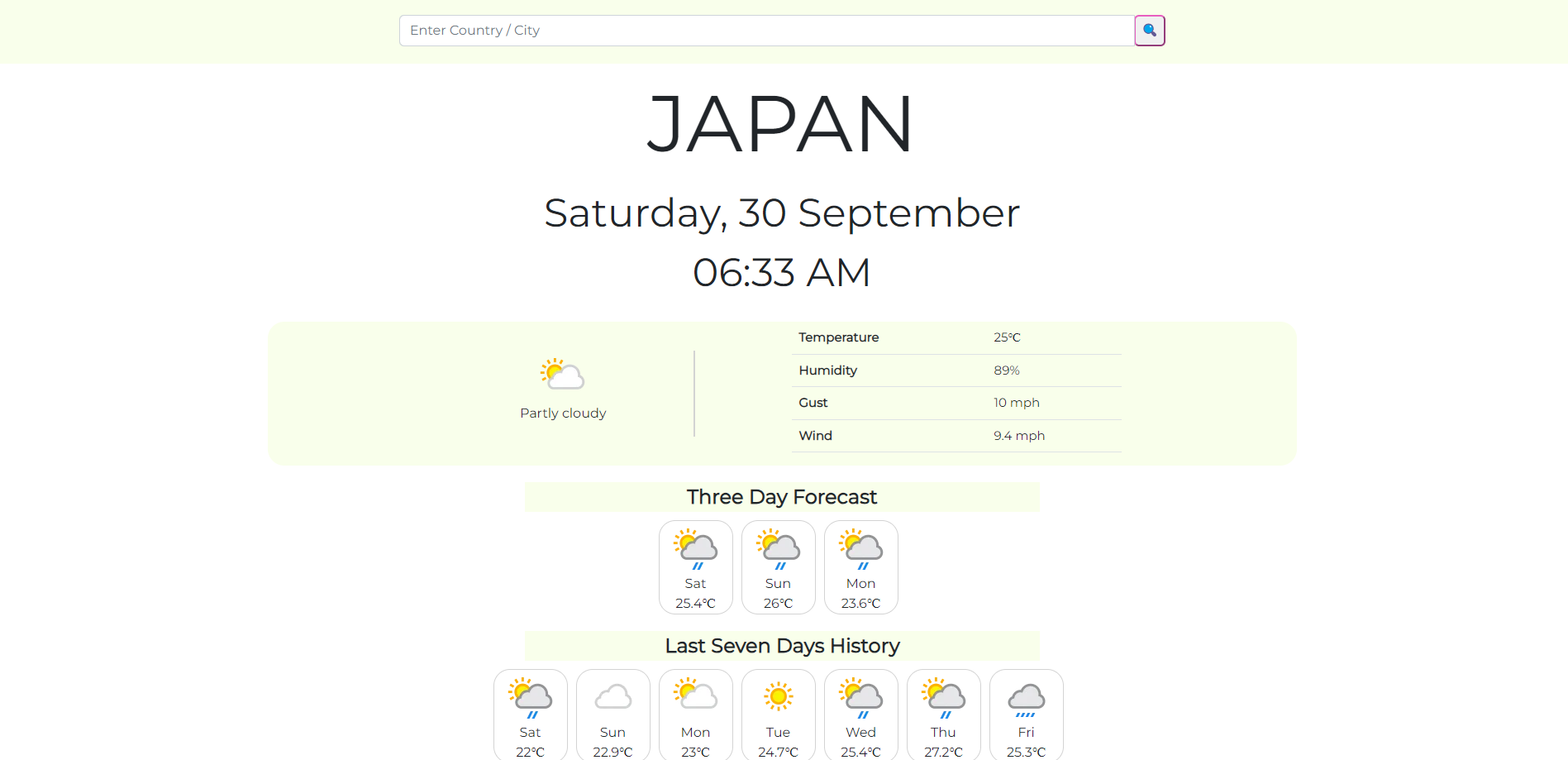The width and height of the screenshot is (1568, 760).
Task: Click the Three Day Forecast heading
Action: 782,497
